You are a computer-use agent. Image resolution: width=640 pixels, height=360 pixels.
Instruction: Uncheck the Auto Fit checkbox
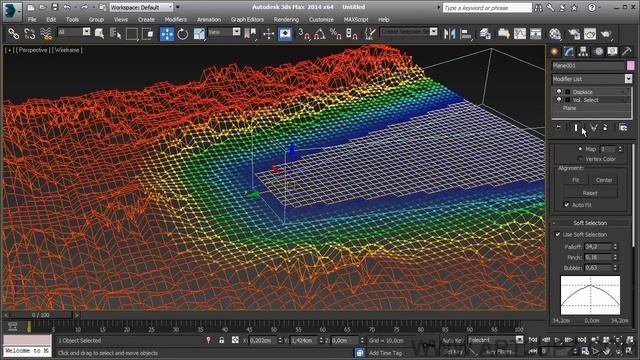[x=567, y=204]
